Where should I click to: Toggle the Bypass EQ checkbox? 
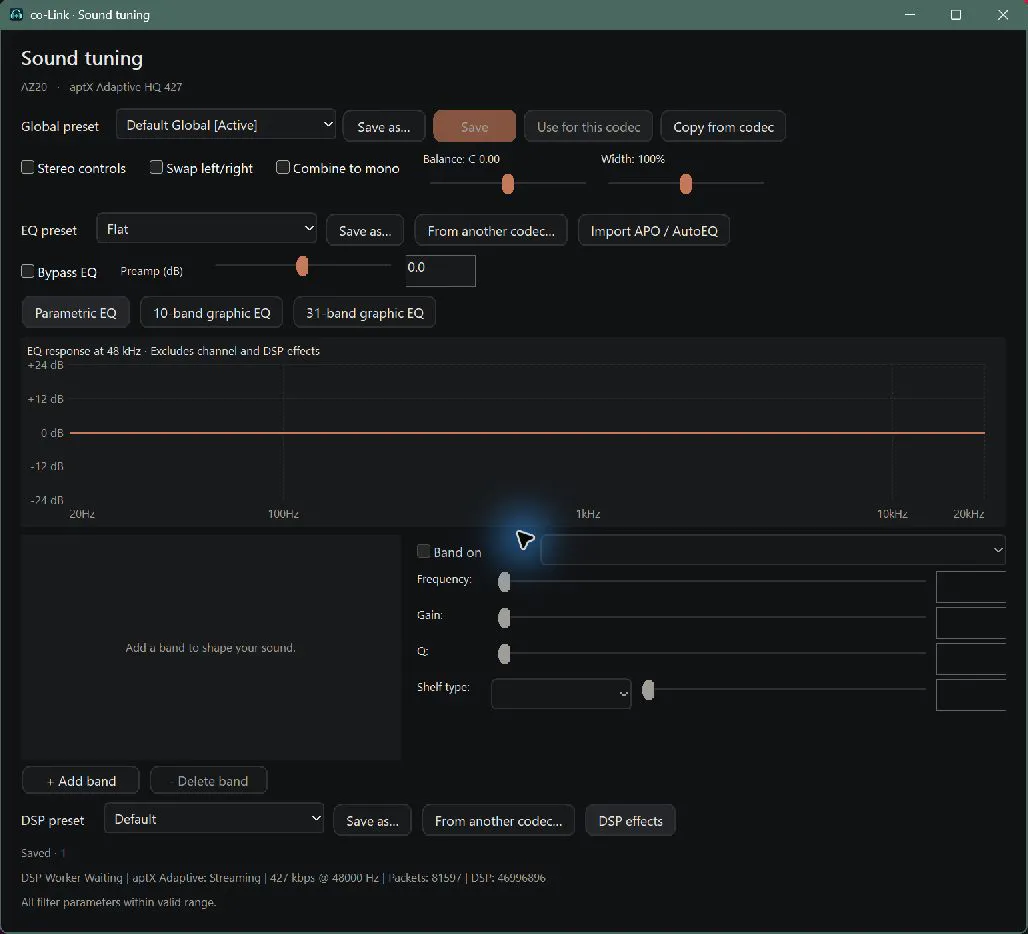(28, 271)
